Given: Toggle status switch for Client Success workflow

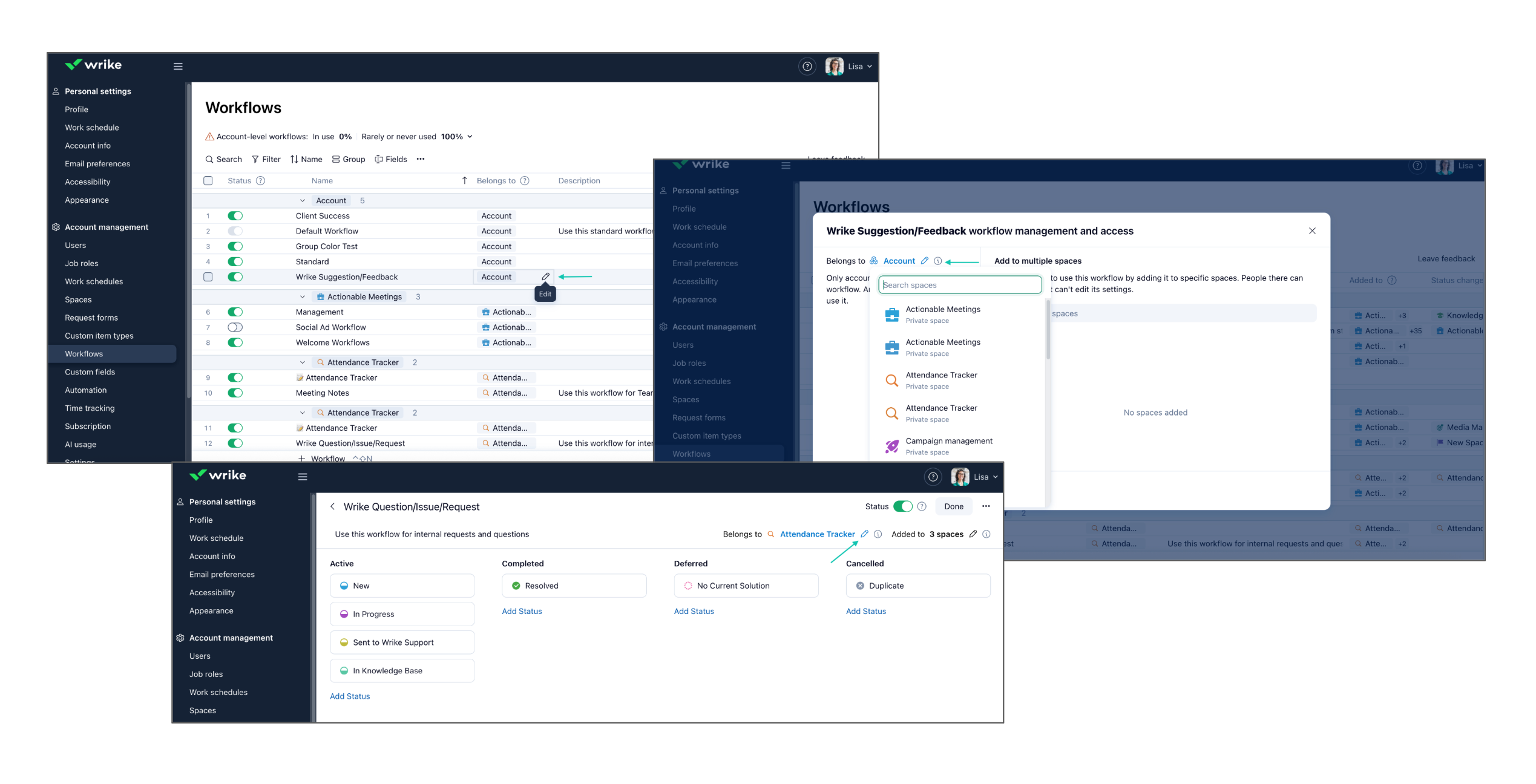Looking at the screenshot, I should click(235, 216).
